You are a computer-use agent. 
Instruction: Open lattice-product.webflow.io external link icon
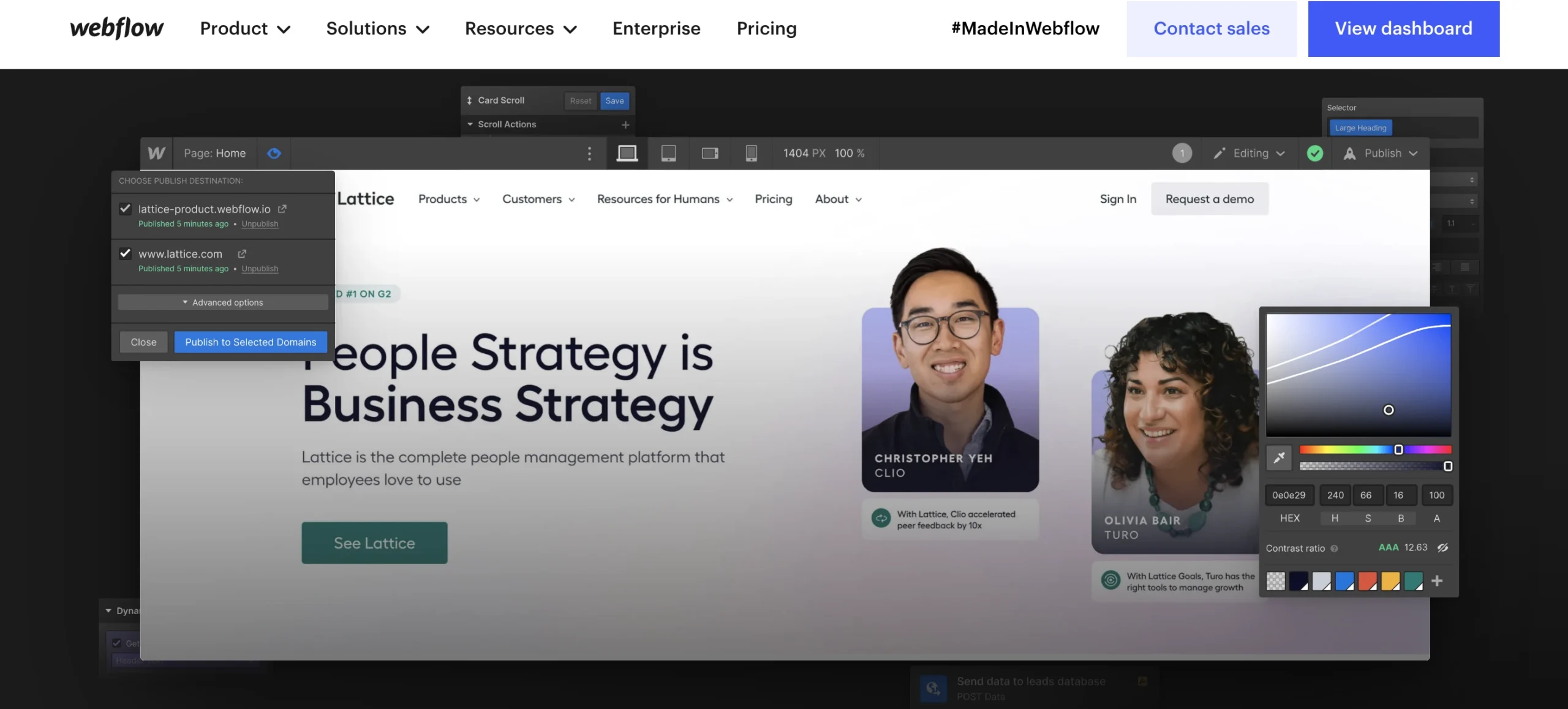pos(282,209)
